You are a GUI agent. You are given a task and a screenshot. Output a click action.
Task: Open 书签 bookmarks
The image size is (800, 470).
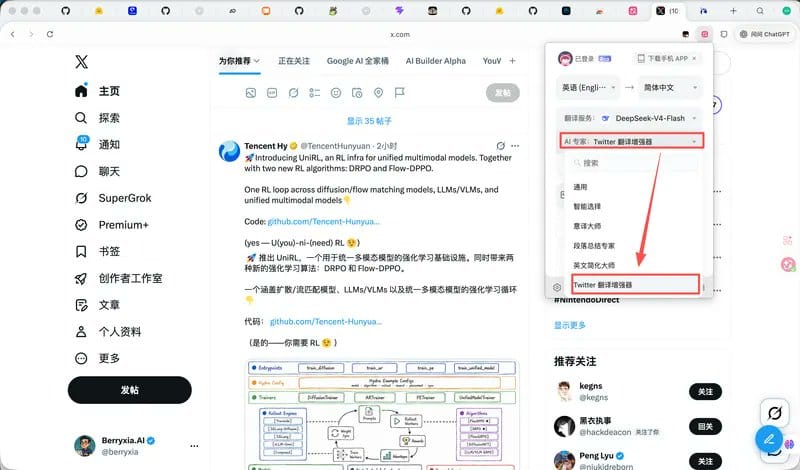97,251
